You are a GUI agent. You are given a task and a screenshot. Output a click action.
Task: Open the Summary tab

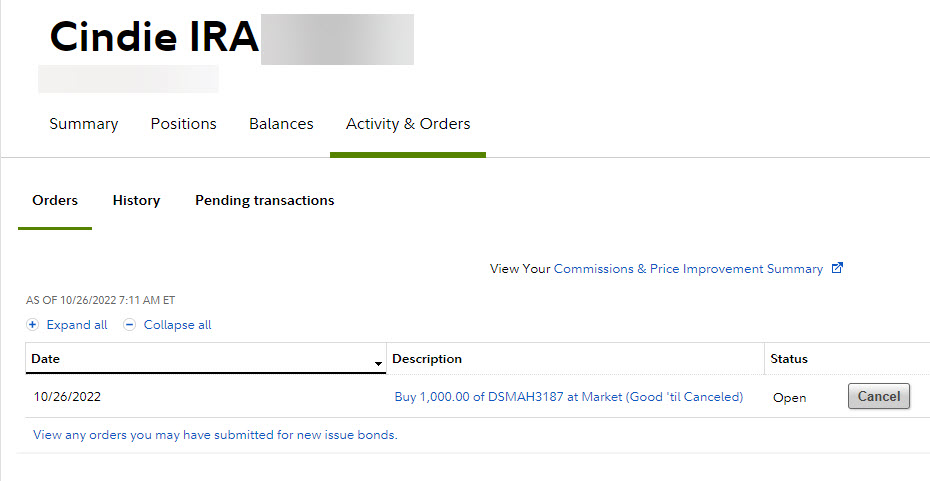84,124
